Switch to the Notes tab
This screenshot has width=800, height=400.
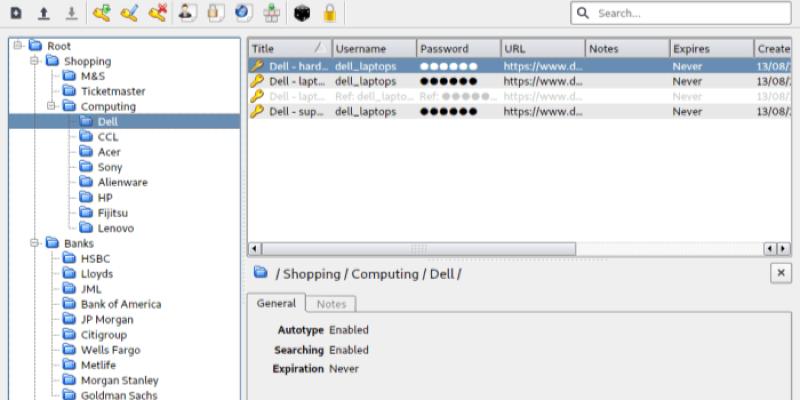point(329,304)
